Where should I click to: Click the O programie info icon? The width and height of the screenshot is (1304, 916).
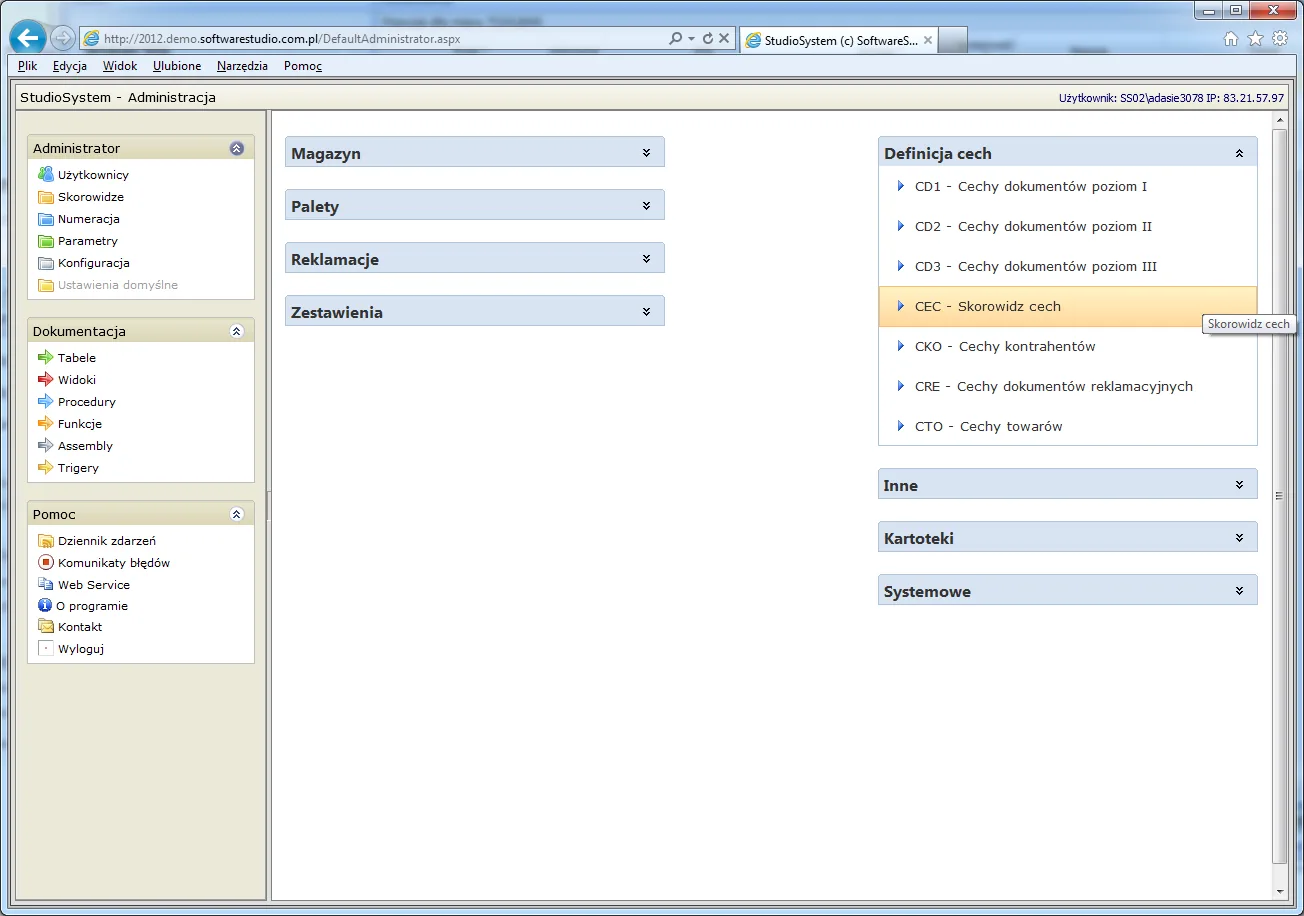[44, 605]
